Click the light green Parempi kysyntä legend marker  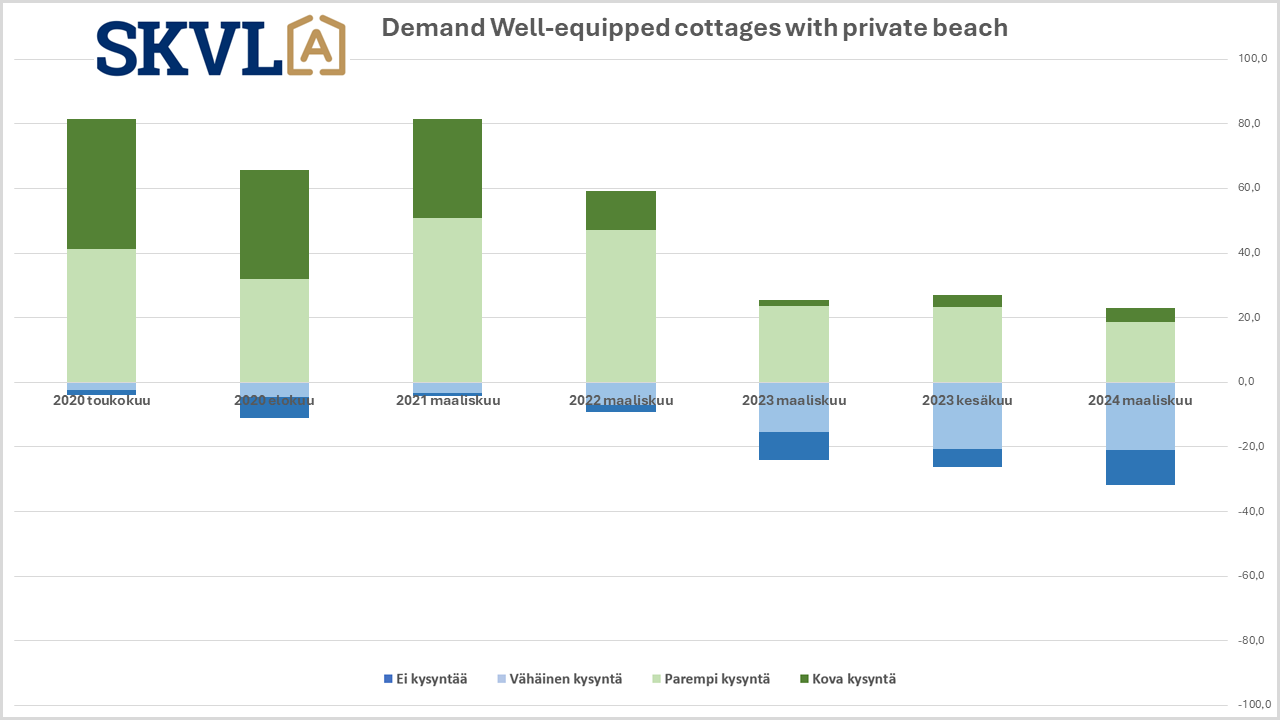click(x=656, y=679)
